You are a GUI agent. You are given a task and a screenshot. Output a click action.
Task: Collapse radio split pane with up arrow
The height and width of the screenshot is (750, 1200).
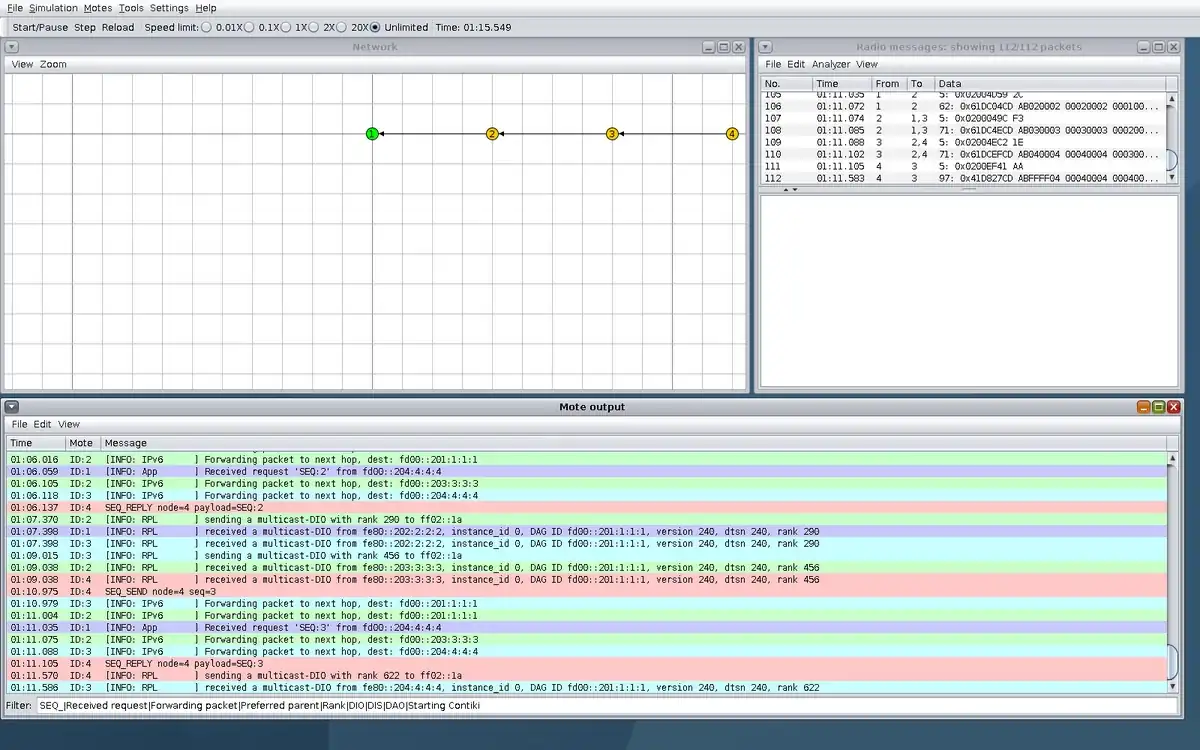(x=785, y=189)
